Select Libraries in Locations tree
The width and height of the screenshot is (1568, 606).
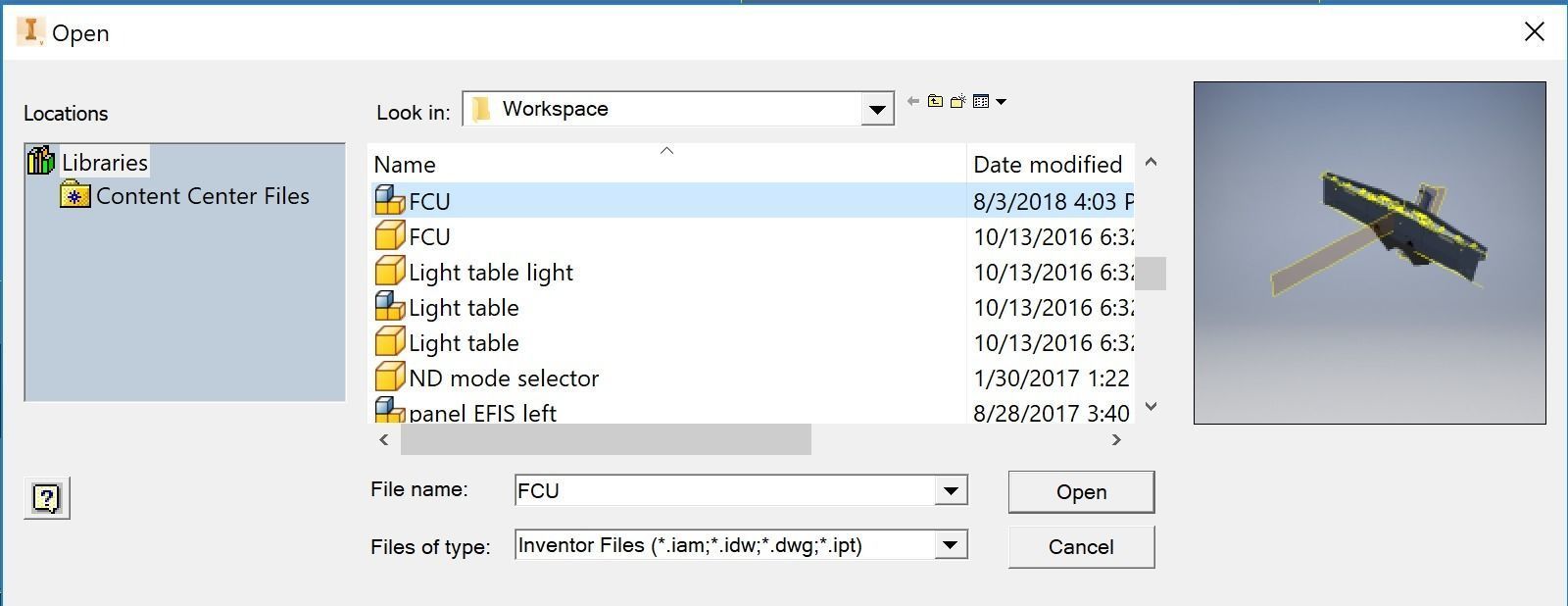[104, 163]
